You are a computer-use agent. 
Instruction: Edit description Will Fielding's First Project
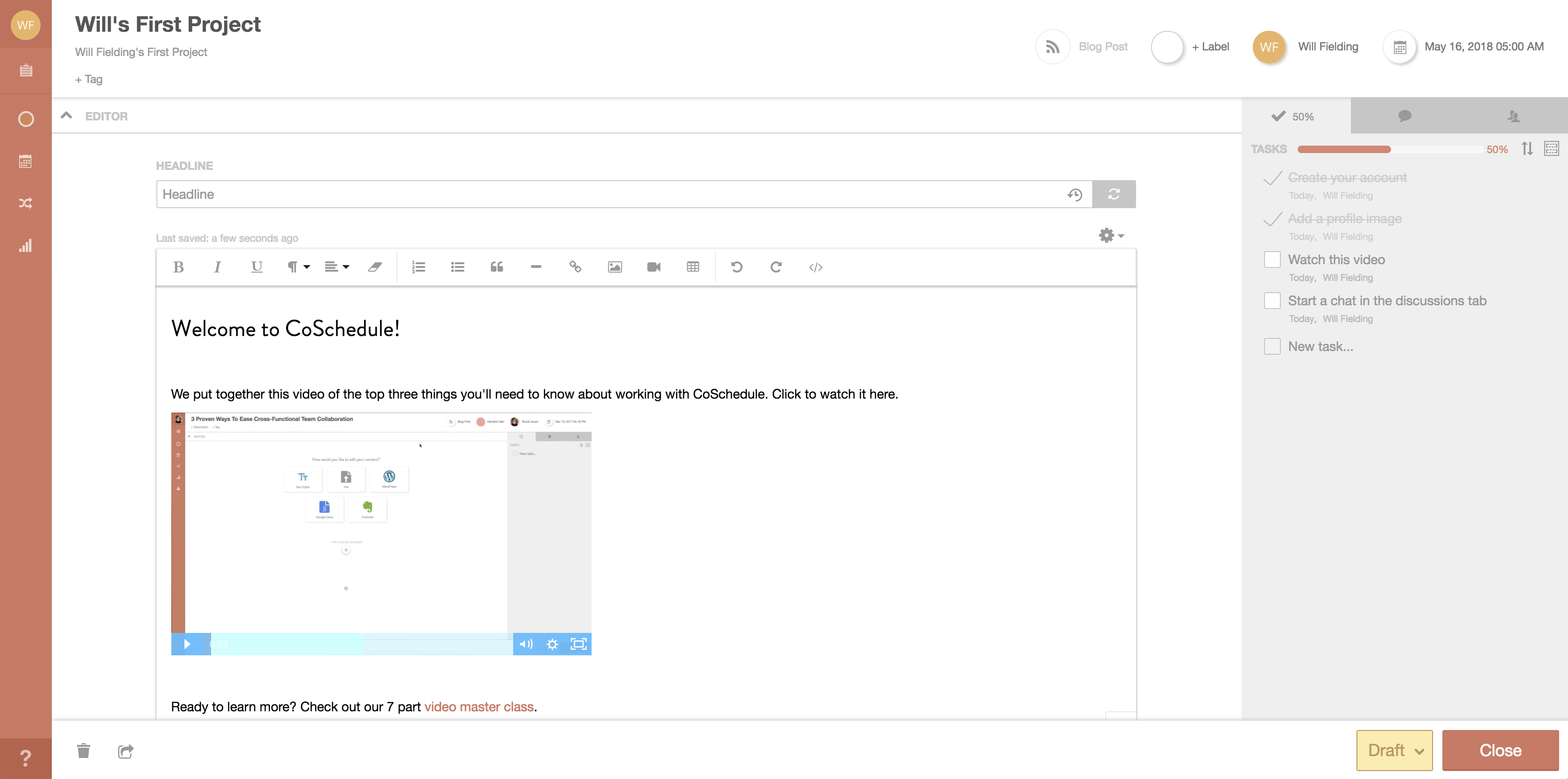141,52
